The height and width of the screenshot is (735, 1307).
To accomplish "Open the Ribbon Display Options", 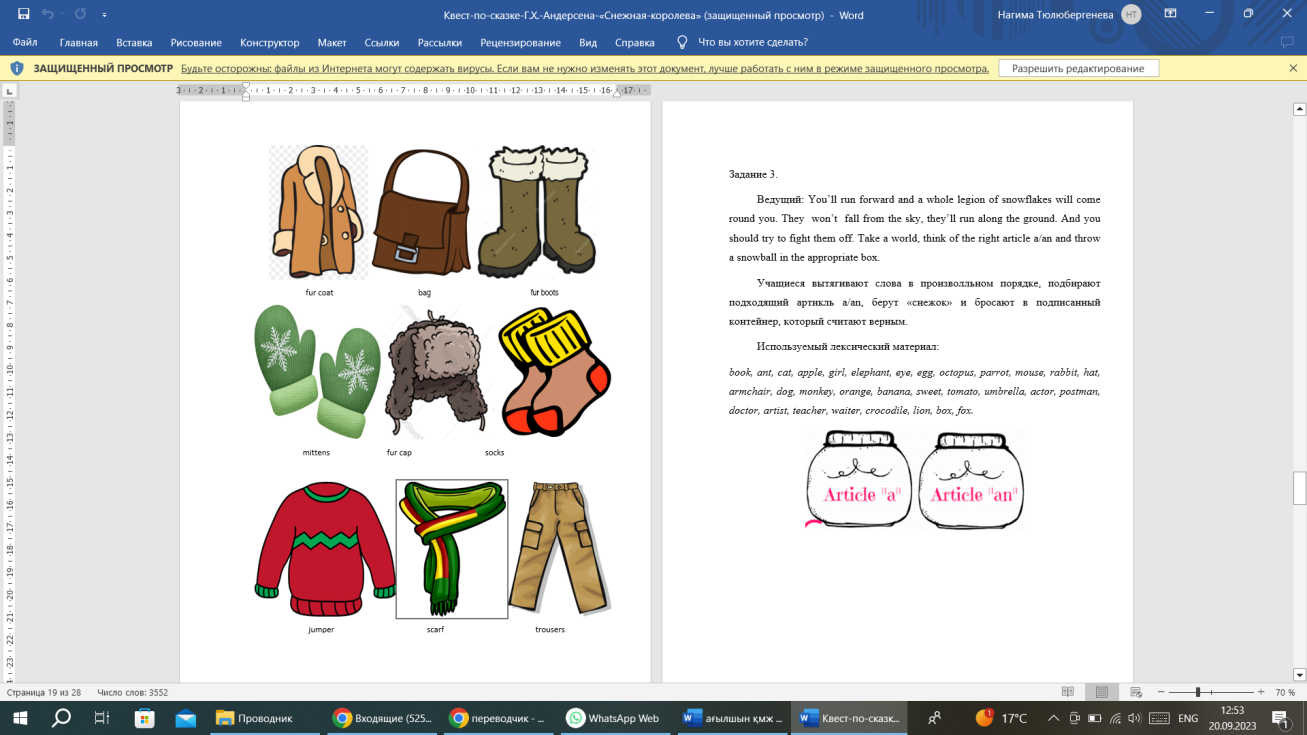I will click(x=1170, y=15).
